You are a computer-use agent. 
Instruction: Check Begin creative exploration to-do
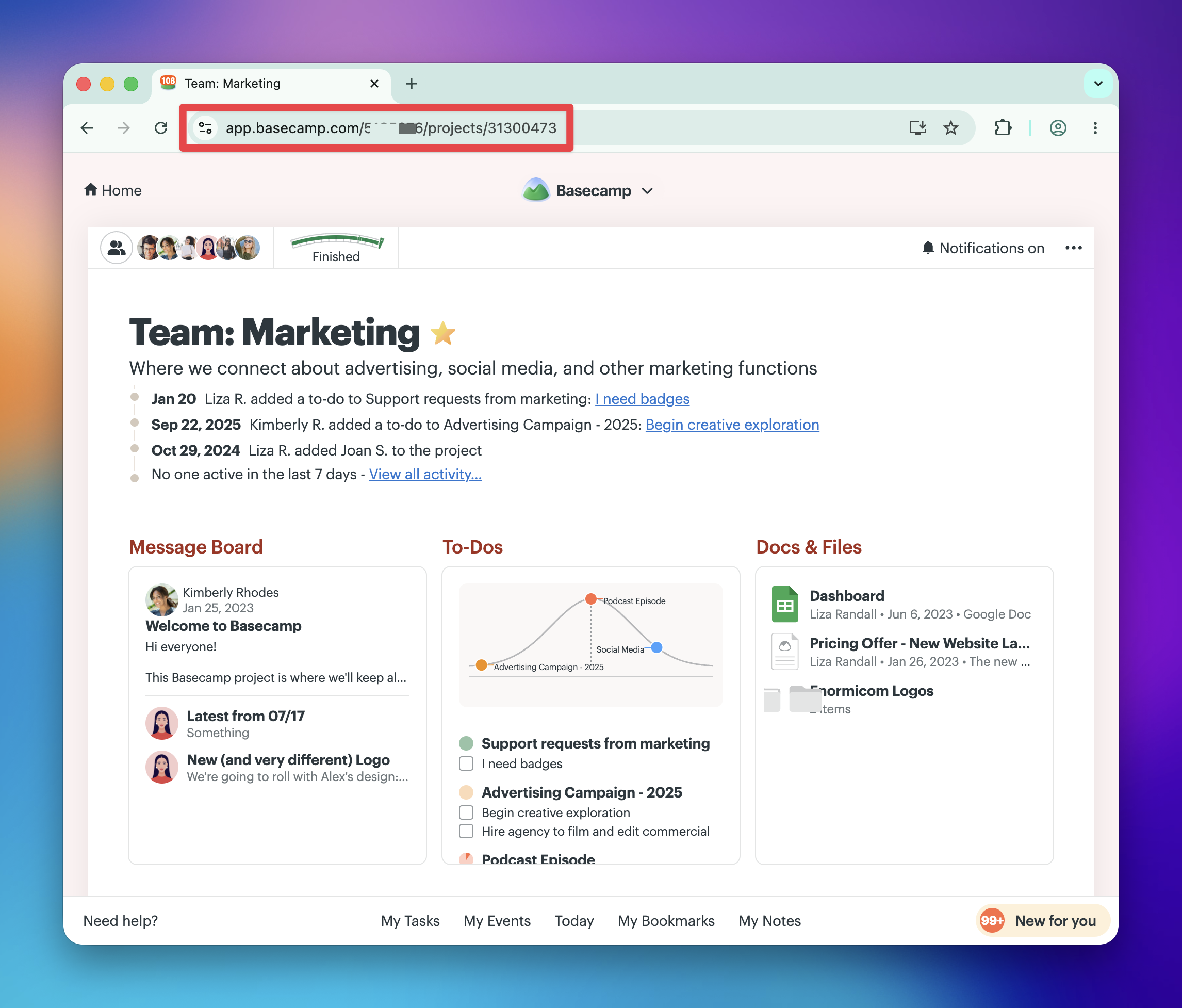click(466, 812)
